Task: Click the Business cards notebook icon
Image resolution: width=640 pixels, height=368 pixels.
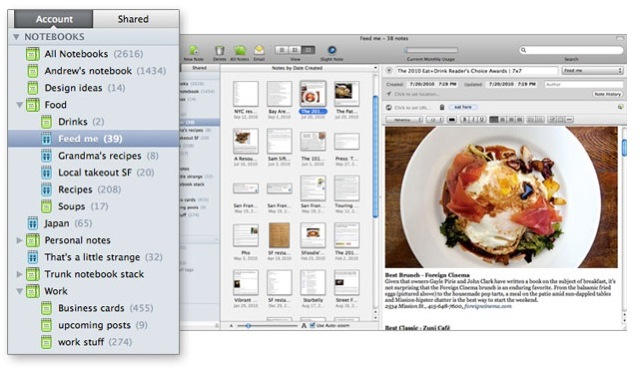Action: (x=47, y=308)
